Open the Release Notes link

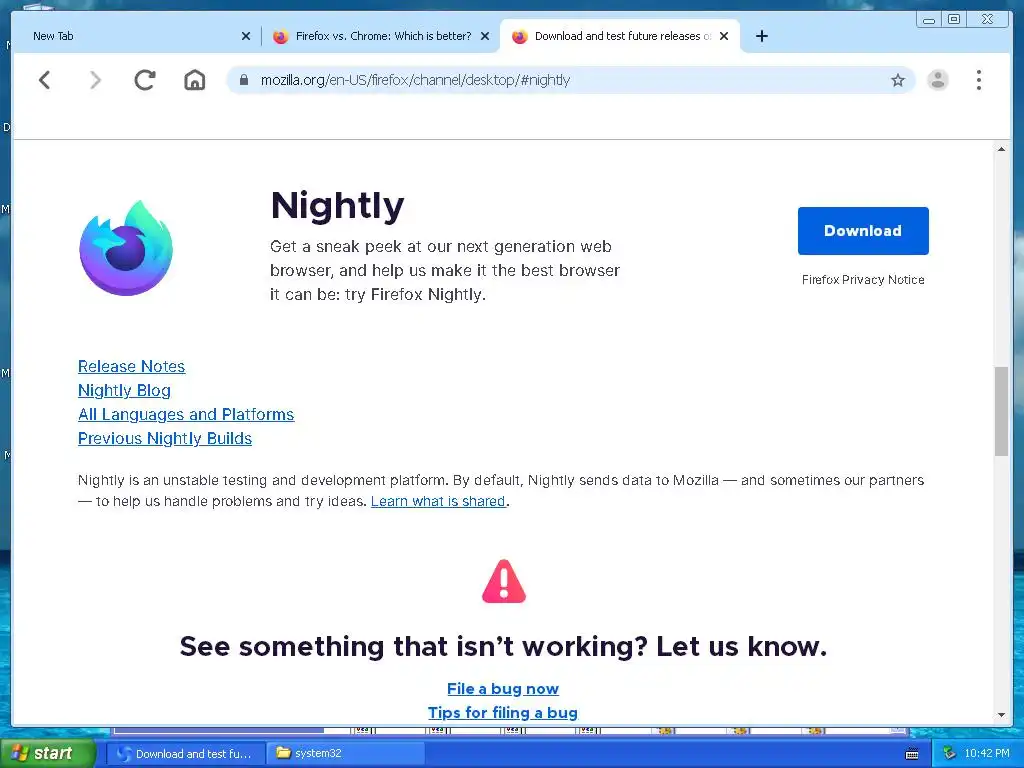[131, 366]
